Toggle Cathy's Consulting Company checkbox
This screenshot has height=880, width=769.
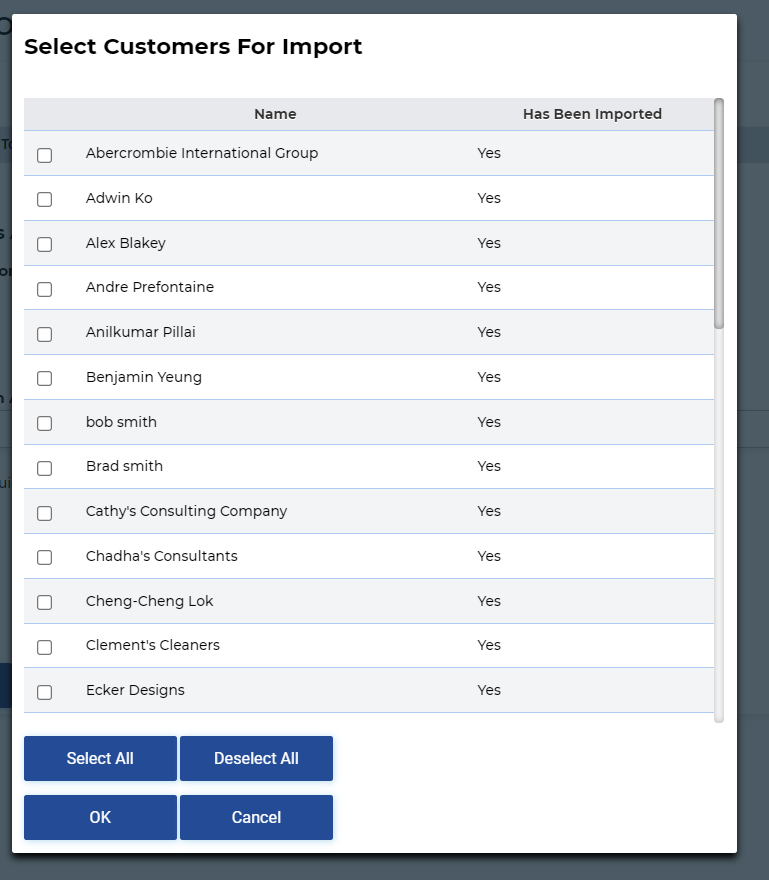pos(44,514)
